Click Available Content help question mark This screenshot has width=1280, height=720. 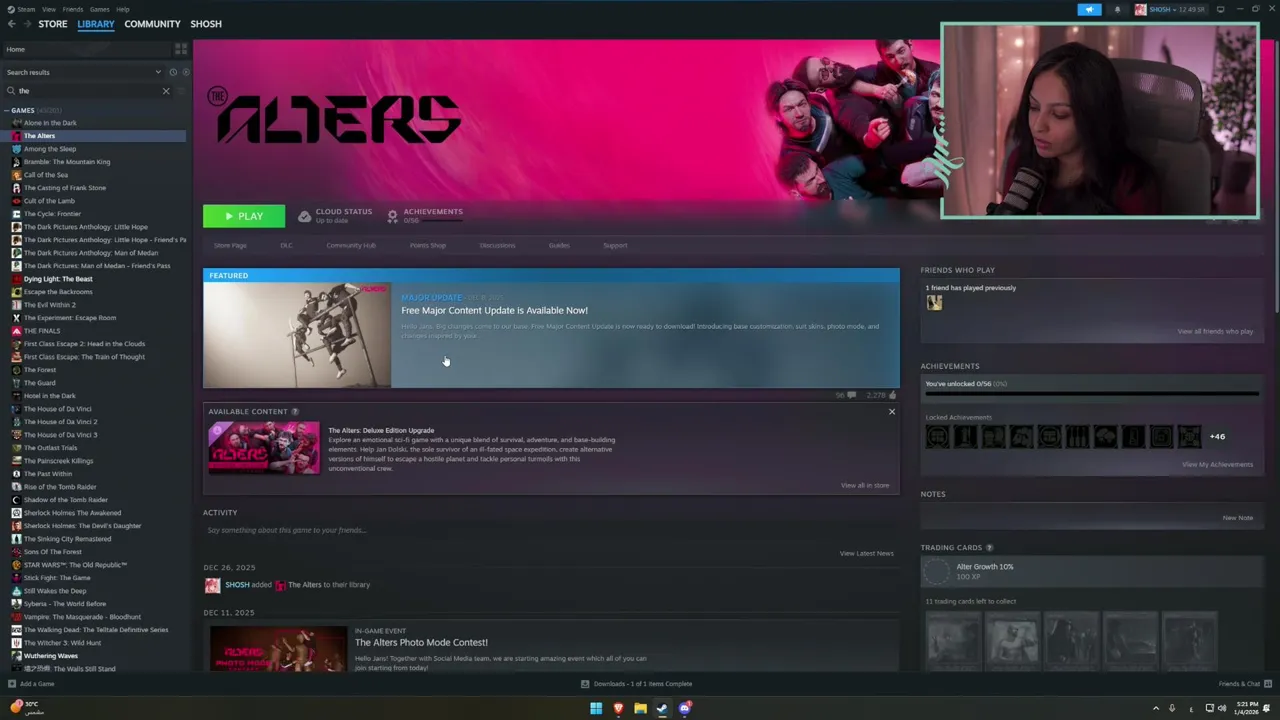pos(295,412)
